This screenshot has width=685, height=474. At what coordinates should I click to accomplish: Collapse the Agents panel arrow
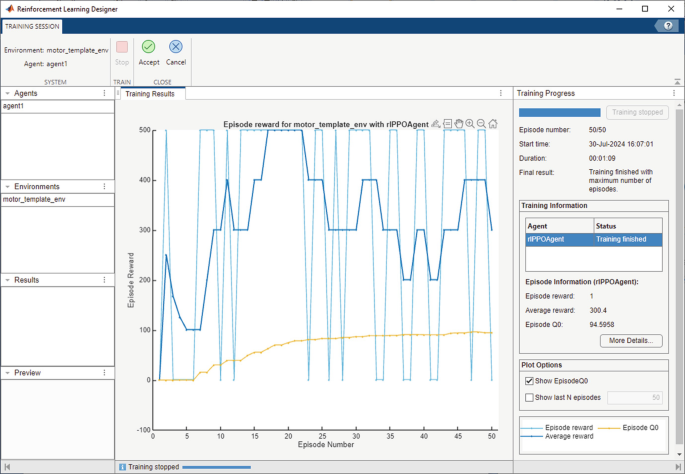click(7, 93)
